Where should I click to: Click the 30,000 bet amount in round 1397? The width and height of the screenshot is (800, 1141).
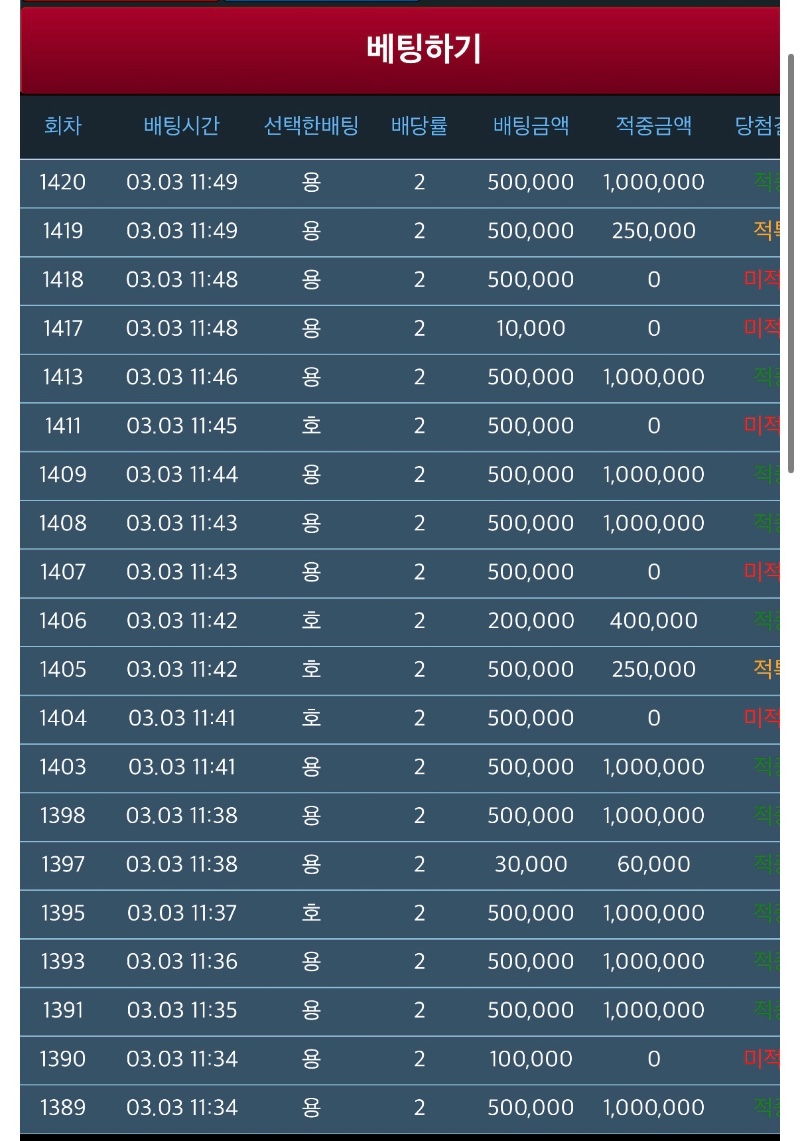tap(531, 864)
